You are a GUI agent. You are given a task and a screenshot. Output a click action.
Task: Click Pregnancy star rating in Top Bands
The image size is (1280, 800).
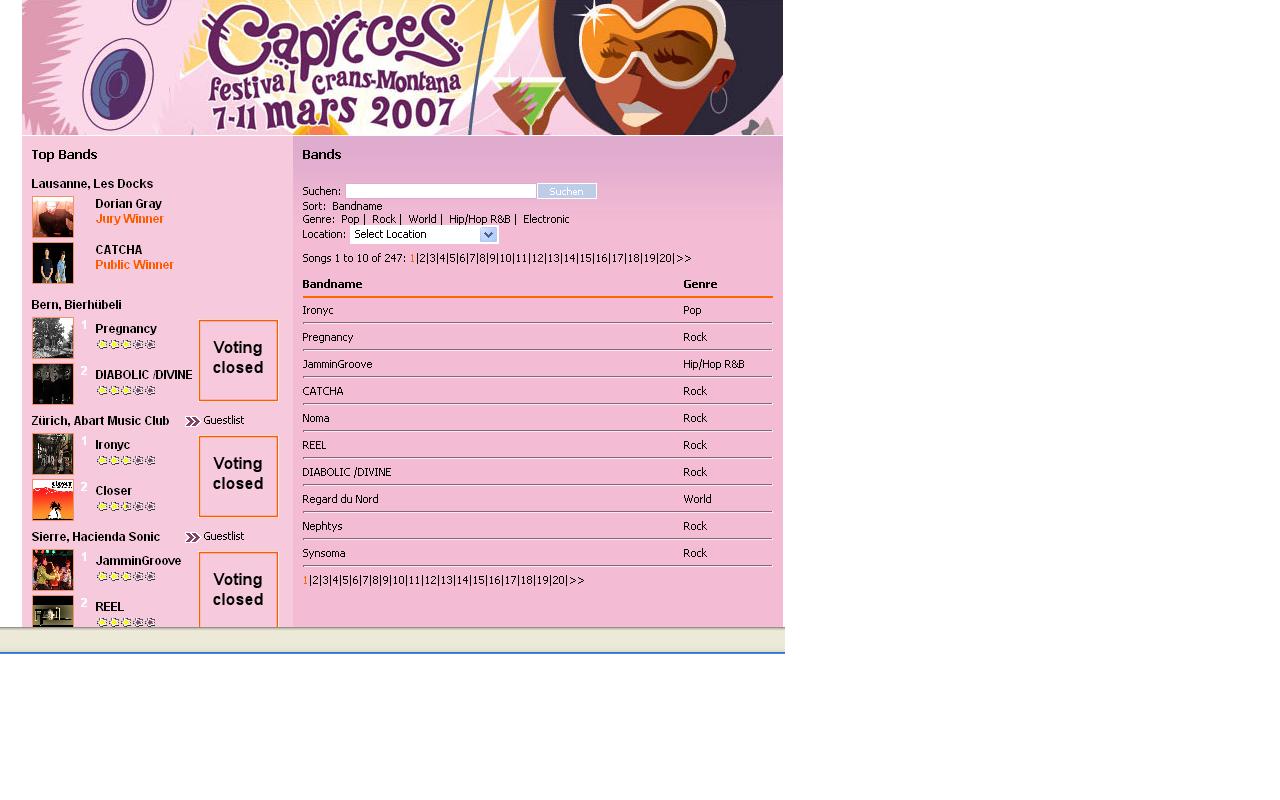click(126, 344)
